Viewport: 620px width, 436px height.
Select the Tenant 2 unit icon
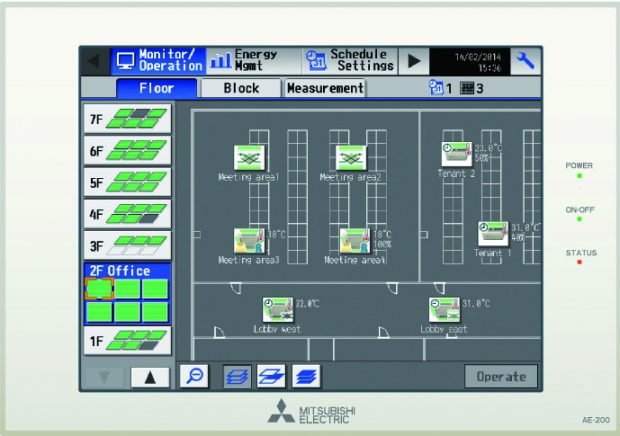(457, 154)
